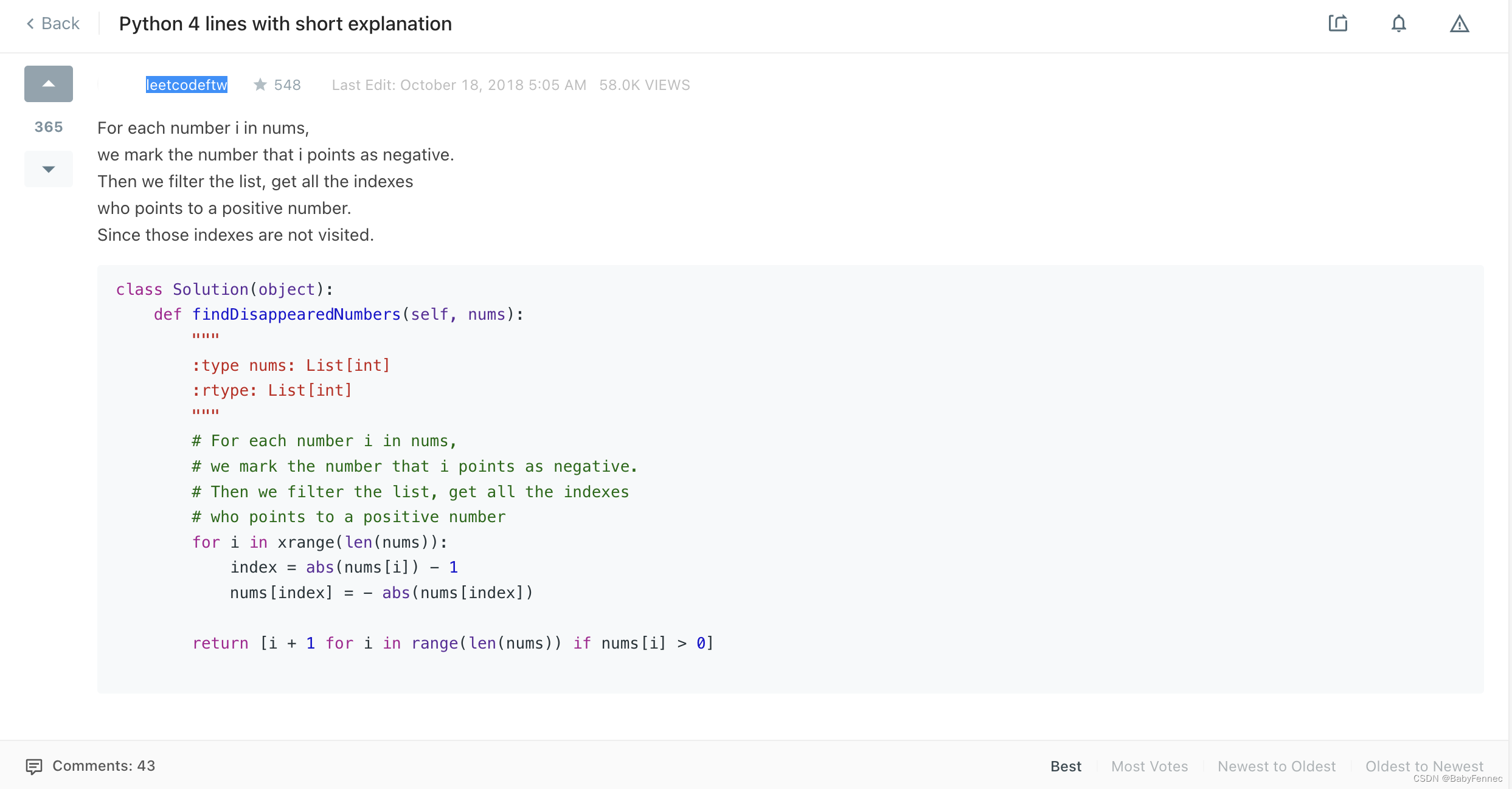Click the 58.0K VIEWS text
Viewport: 1512px width, 789px height.
click(644, 85)
